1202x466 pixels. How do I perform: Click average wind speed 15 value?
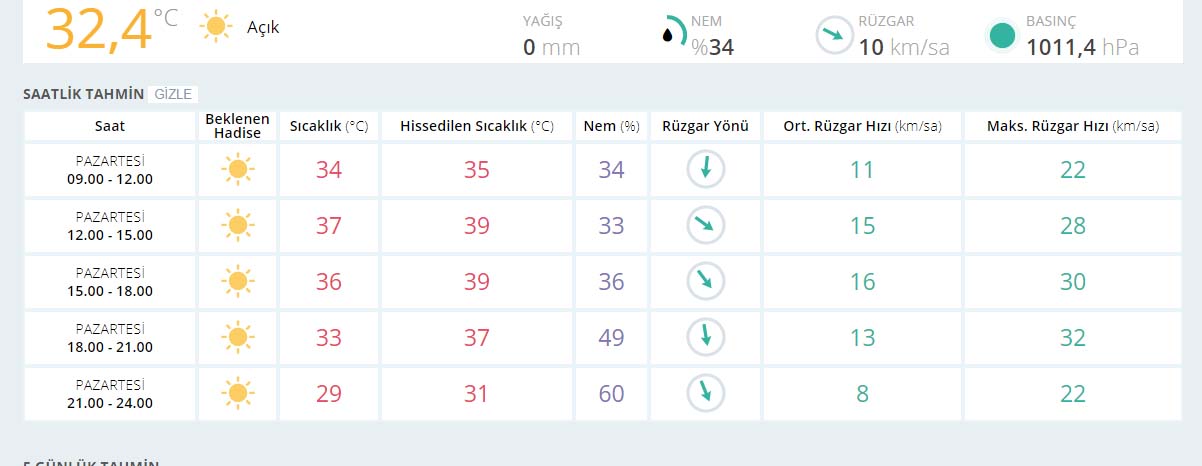(862, 226)
